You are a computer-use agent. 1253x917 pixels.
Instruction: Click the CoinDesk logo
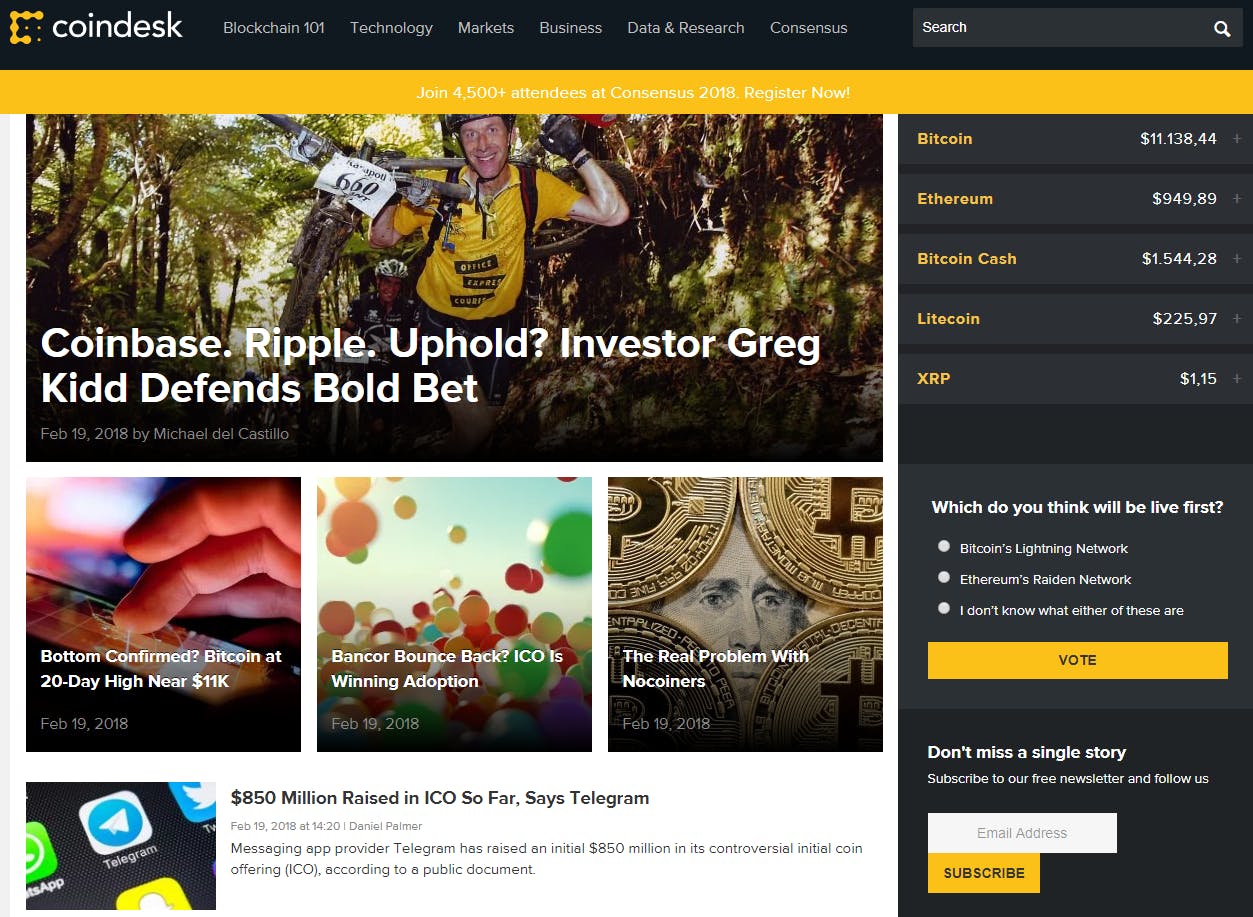(96, 27)
